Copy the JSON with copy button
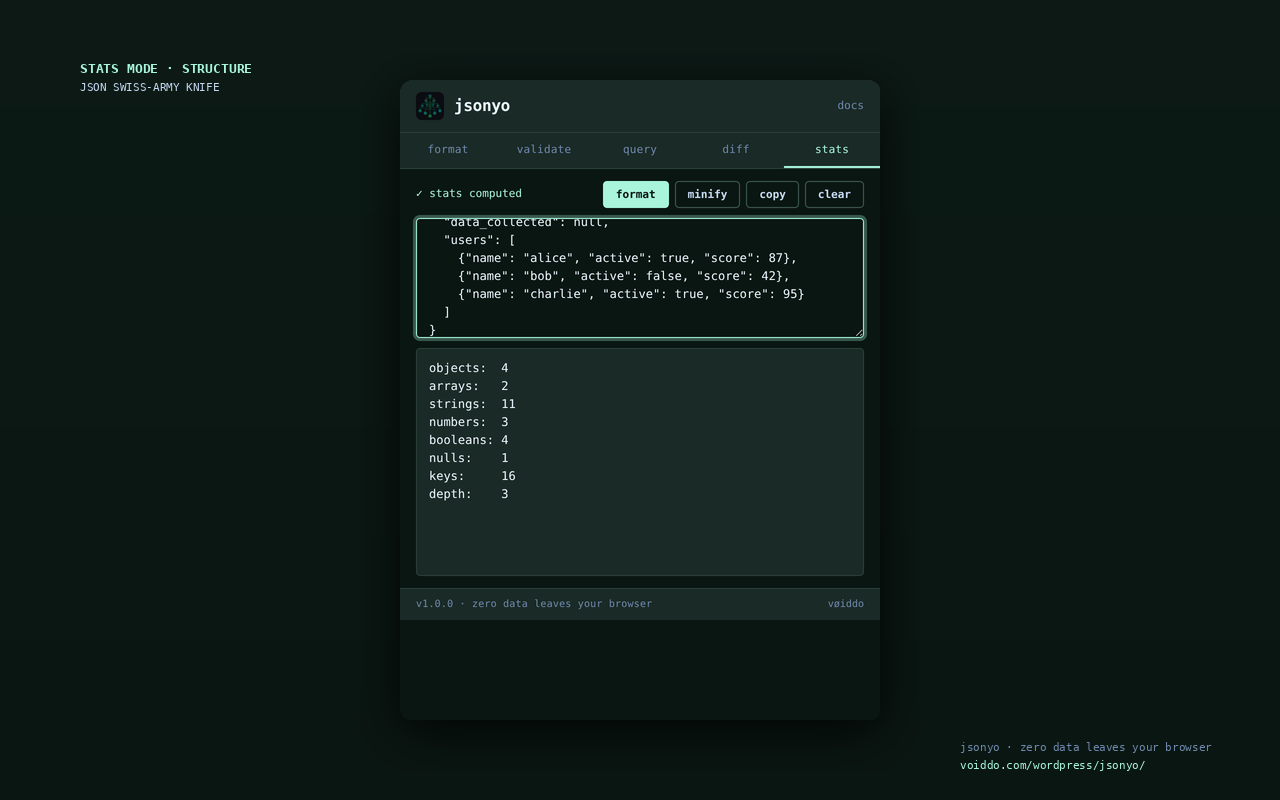Image resolution: width=1280 pixels, height=800 pixels. [772, 194]
